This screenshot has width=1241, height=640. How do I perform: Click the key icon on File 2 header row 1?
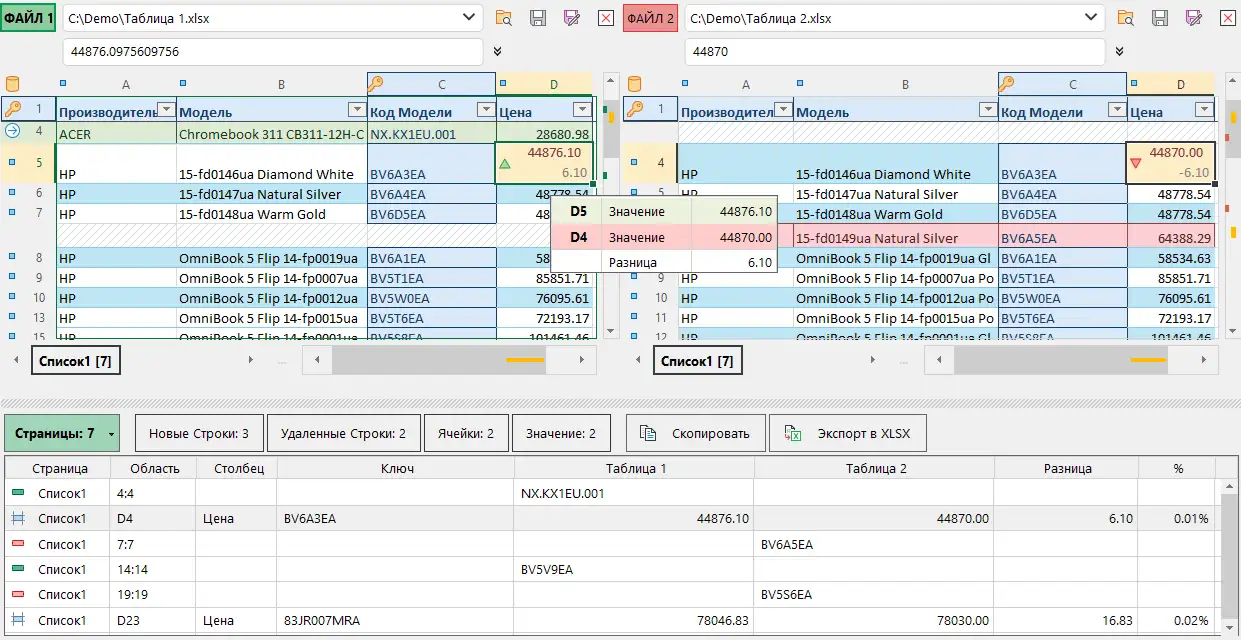click(635, 109)
